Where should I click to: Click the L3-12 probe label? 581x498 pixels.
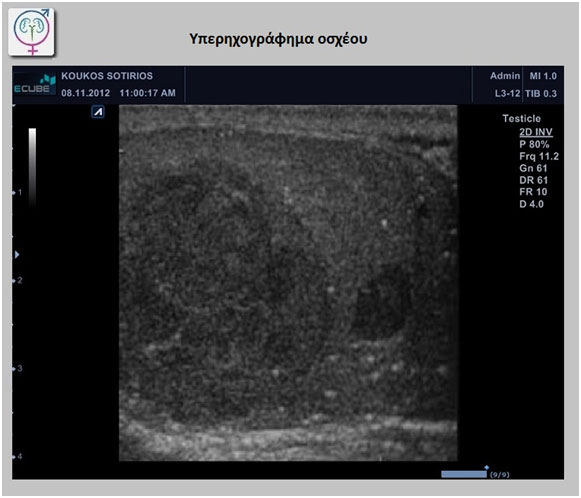tap(507, 93)
